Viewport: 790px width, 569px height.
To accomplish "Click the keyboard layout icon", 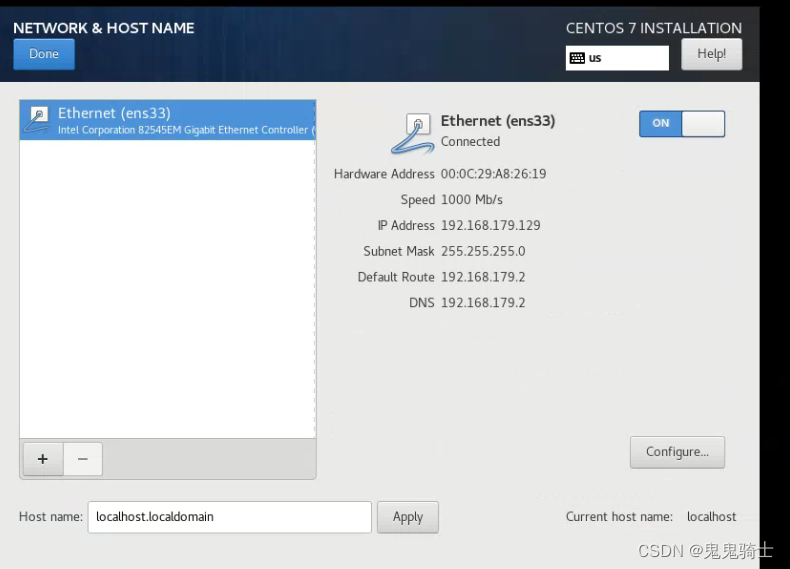I will [577, 58].
